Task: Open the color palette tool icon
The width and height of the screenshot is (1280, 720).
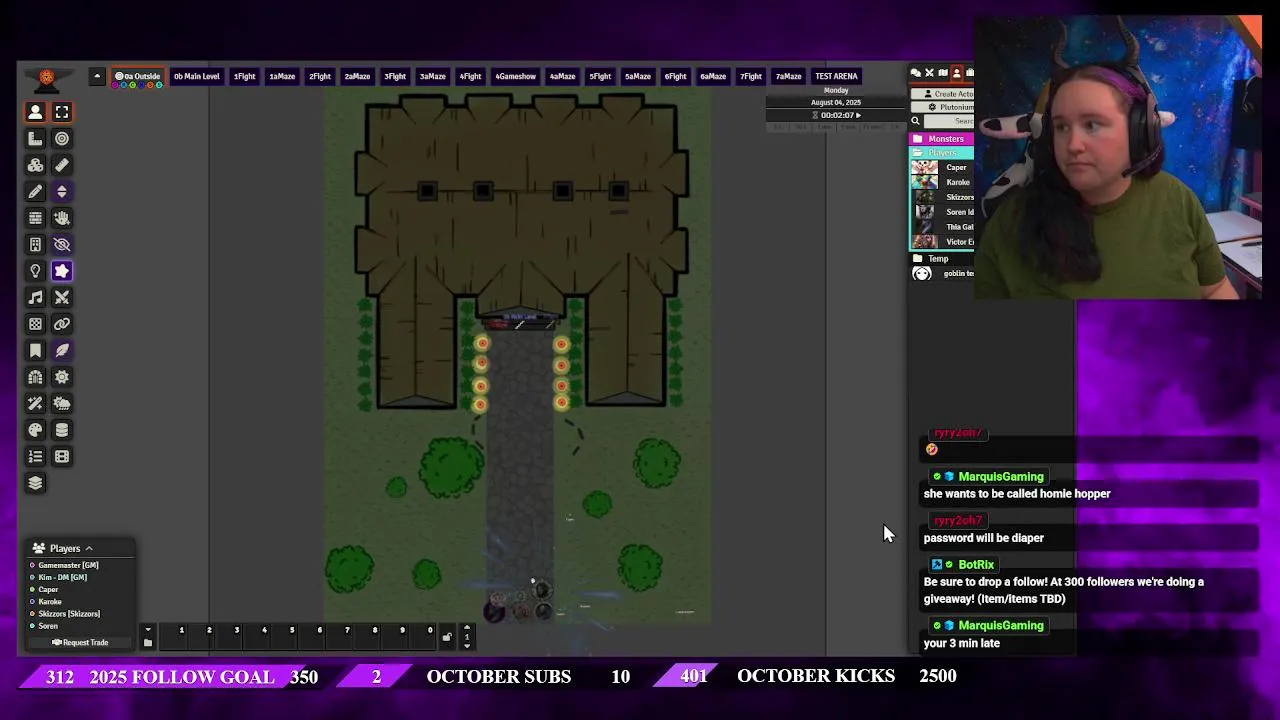Action: 35,430
